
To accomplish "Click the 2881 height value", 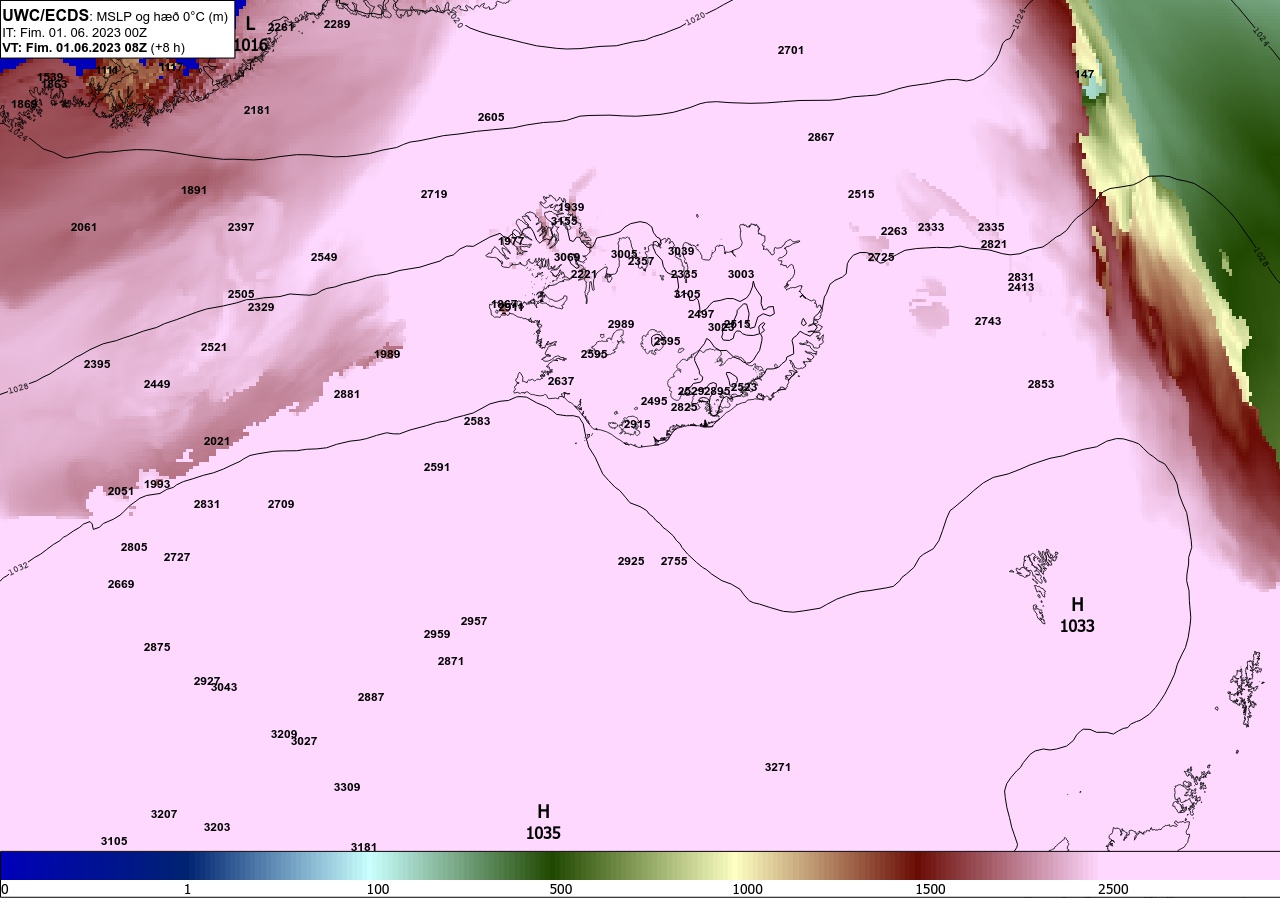I will [x=347, y=394].
